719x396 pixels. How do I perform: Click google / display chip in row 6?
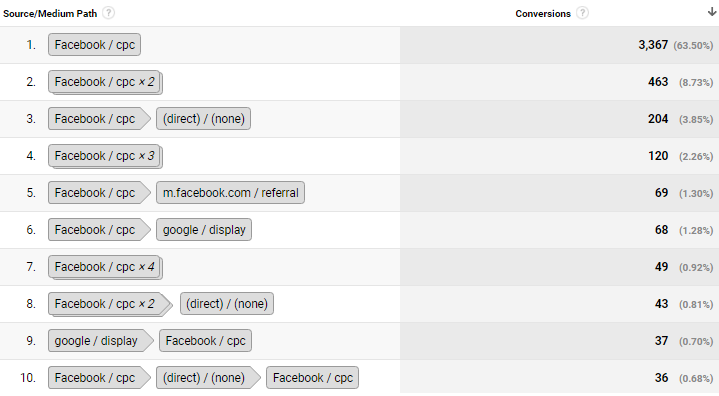pyautogui.click(x=204, y=230)
